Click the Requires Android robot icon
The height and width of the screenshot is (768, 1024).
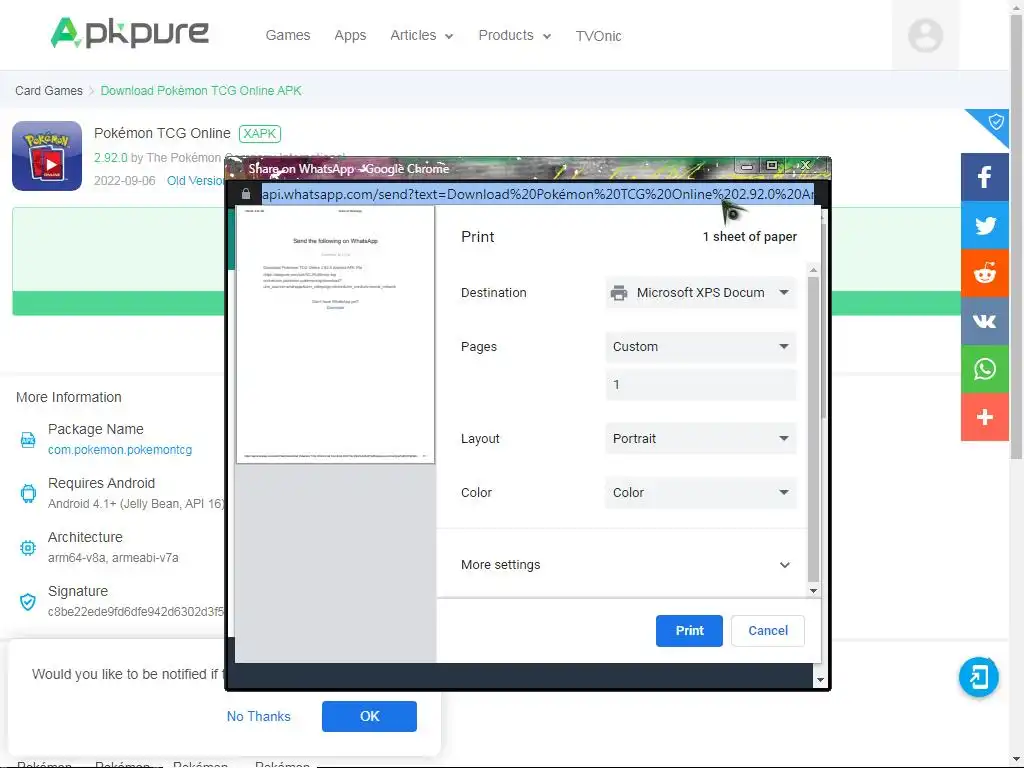[27, 493]
